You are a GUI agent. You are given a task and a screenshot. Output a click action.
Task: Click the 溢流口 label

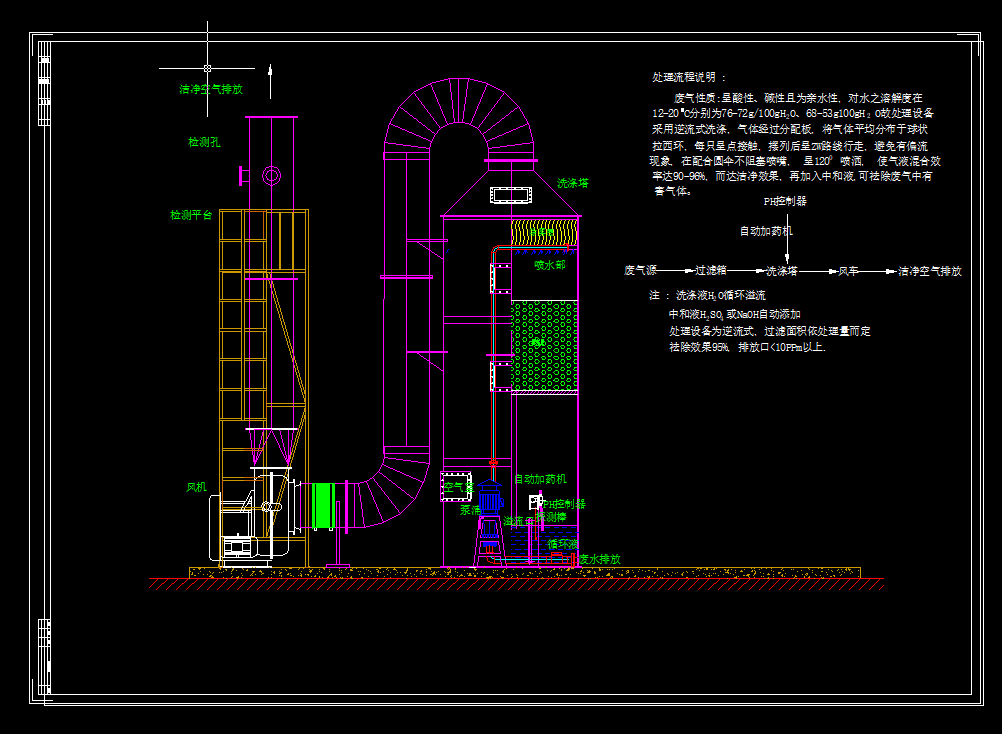518,521
